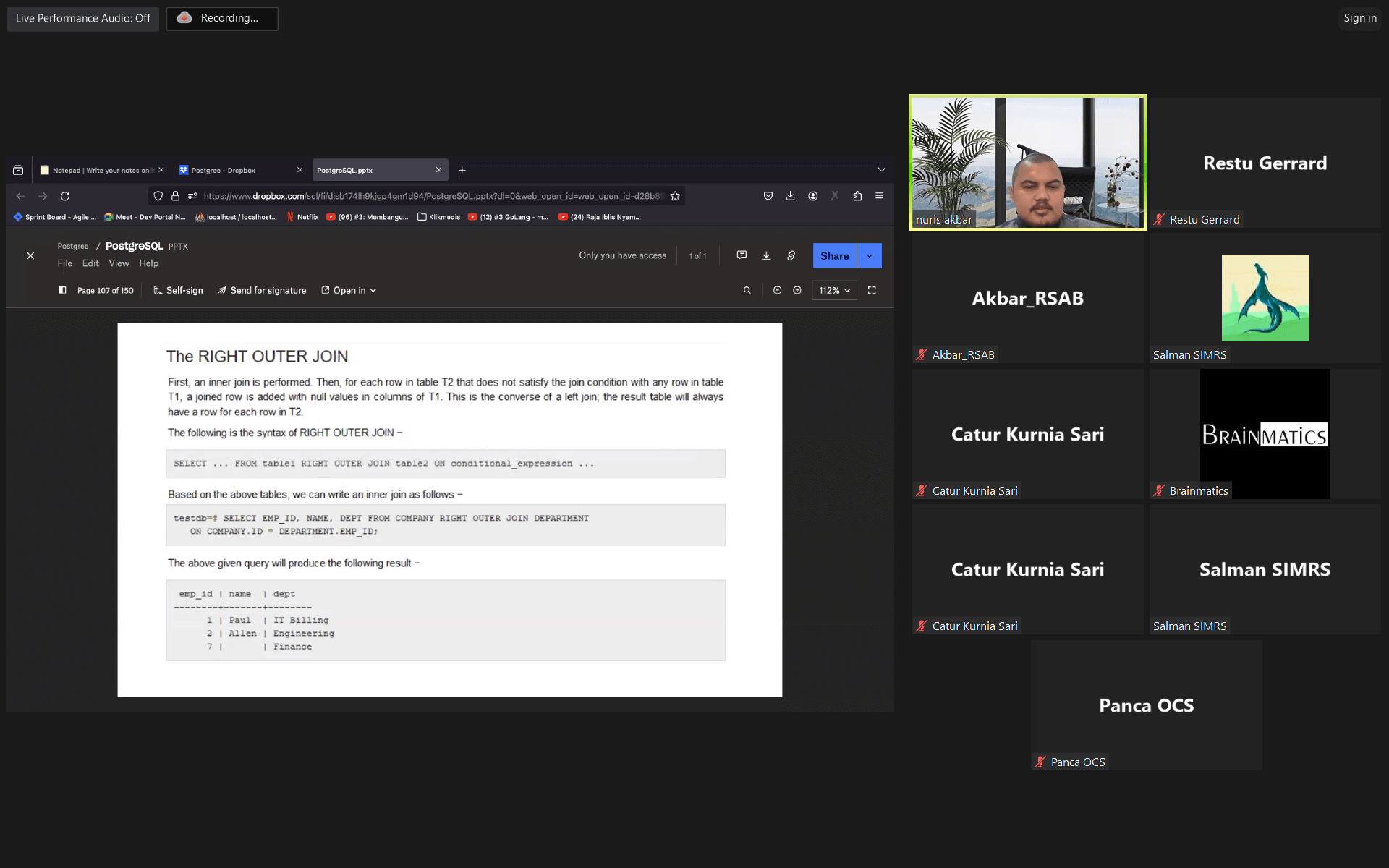Viewport: 1389px width, 868px height.
Task: Open the 112% zoom level dropdown
Action: 834,290
